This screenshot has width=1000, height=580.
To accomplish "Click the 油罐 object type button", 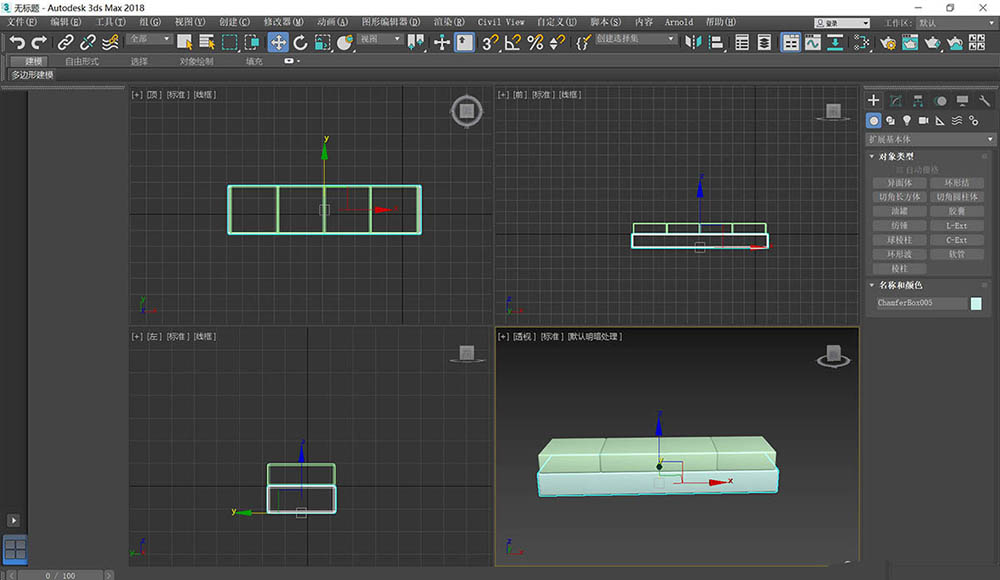I will coord(898,211).
